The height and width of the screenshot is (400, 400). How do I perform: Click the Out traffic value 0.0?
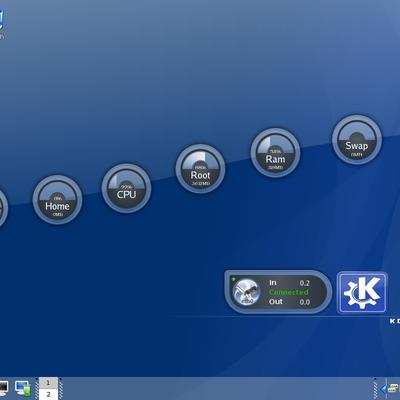pyautogui.click(x=304, y=302)
